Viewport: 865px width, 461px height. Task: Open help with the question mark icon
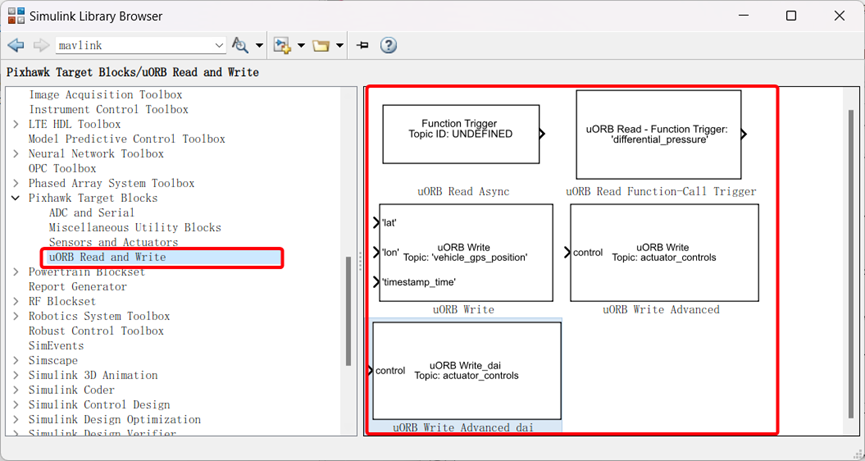pos(388,45)
